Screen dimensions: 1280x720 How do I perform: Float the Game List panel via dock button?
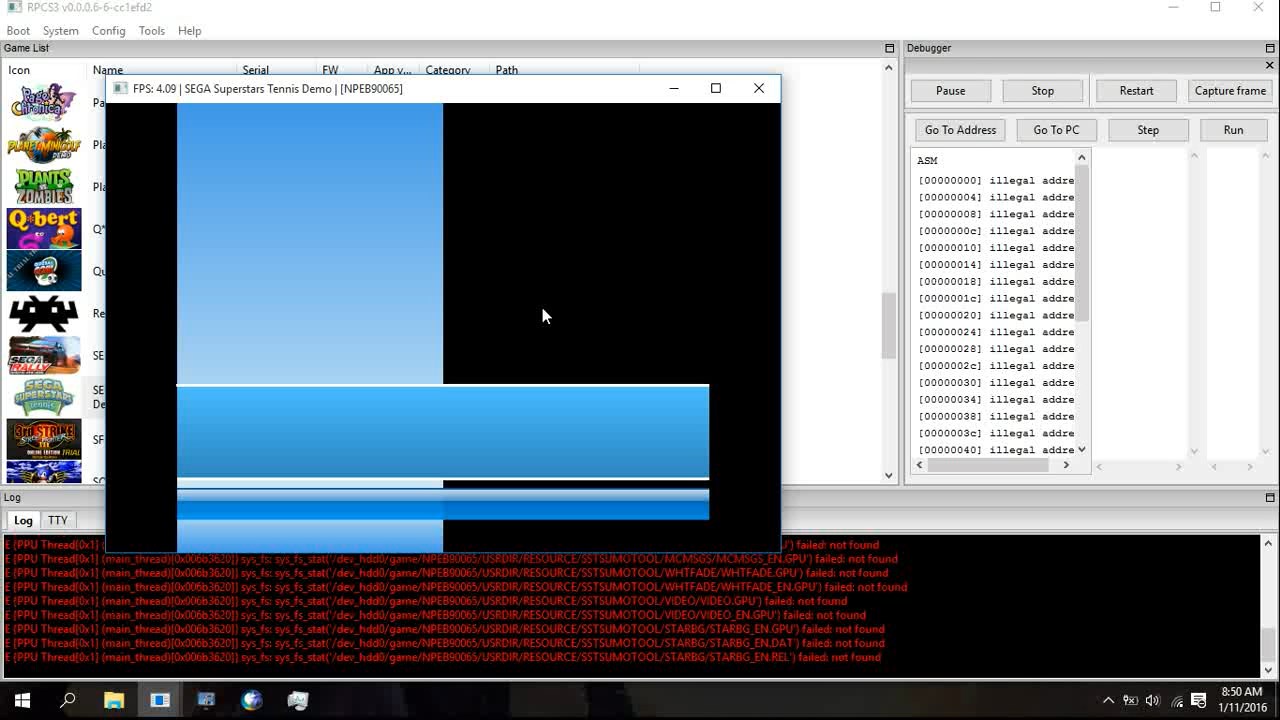pos(889,48)
